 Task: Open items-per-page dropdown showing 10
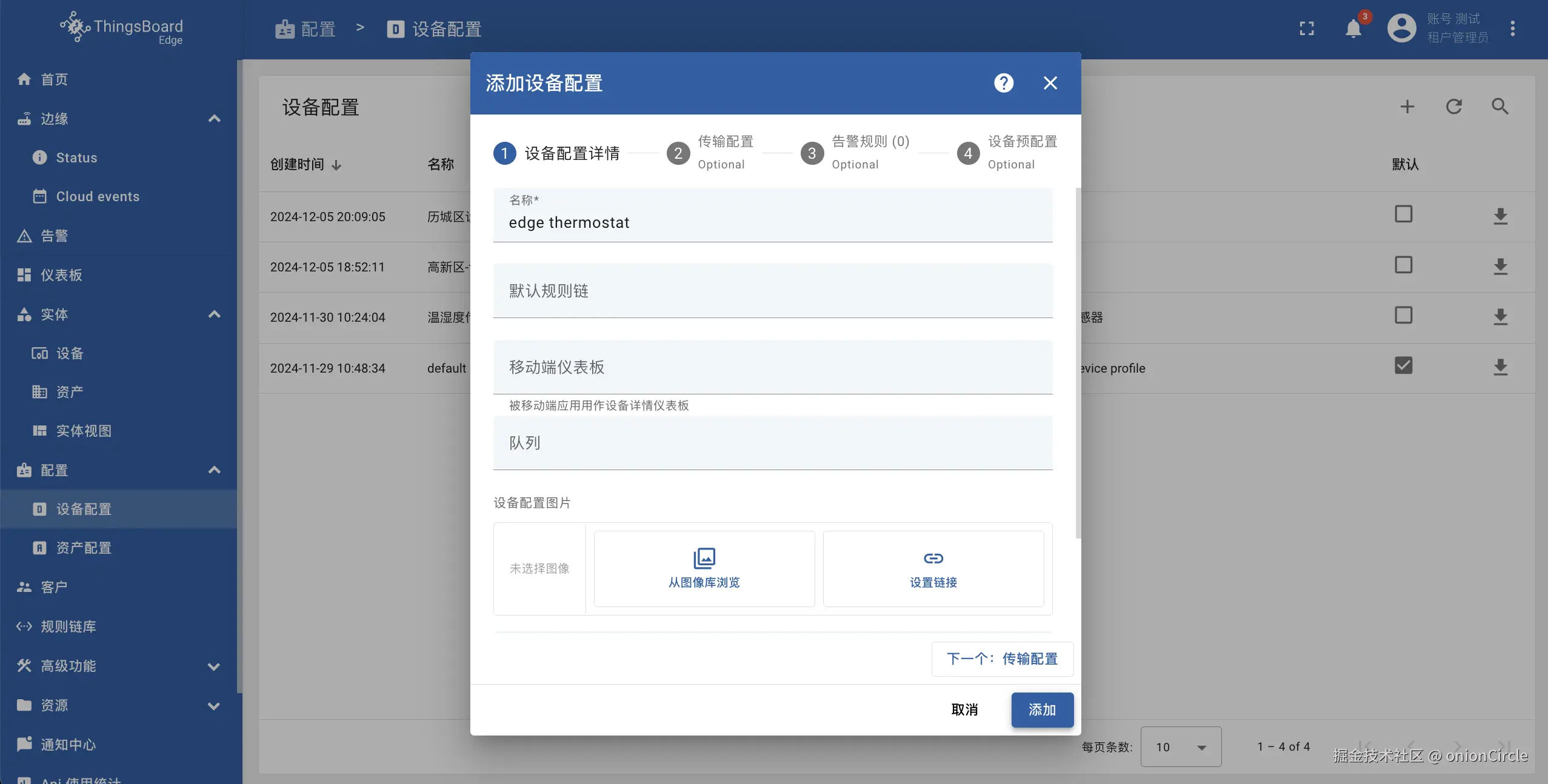(x=1180, y=747)
